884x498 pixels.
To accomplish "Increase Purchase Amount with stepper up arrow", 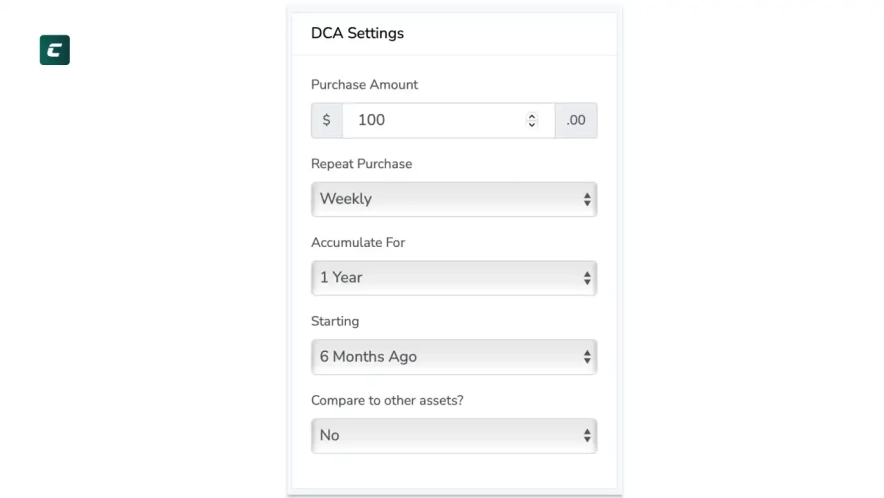I will pos(532,116).
